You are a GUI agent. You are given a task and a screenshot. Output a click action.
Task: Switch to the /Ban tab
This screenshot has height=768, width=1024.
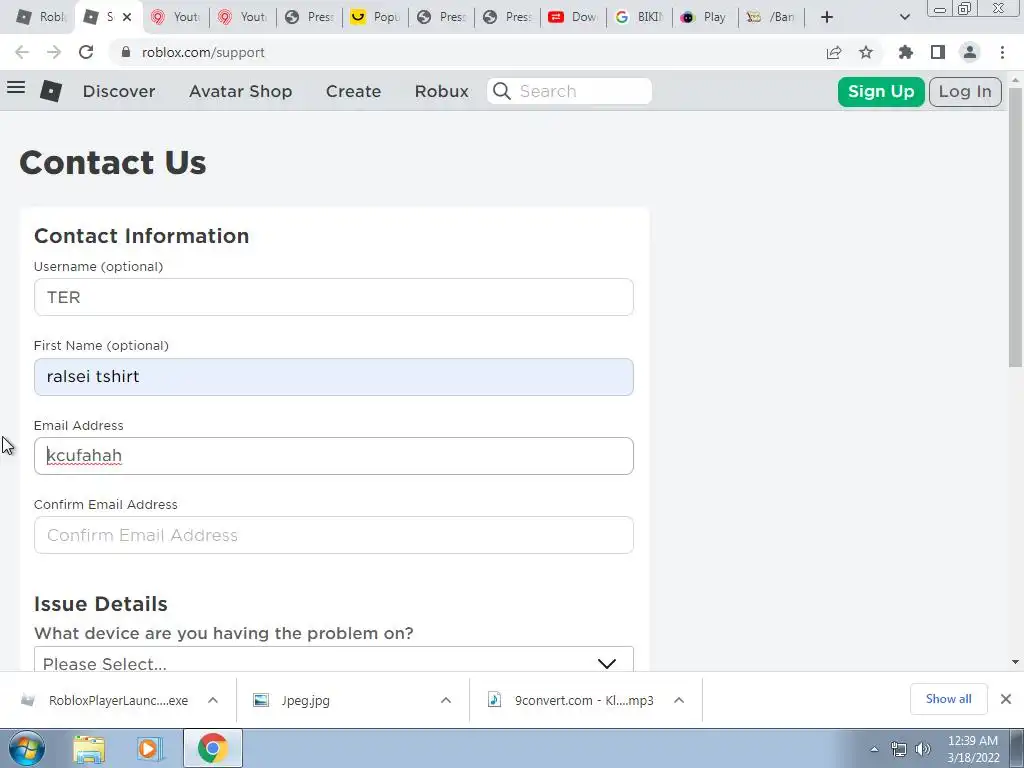coord(773,17)
